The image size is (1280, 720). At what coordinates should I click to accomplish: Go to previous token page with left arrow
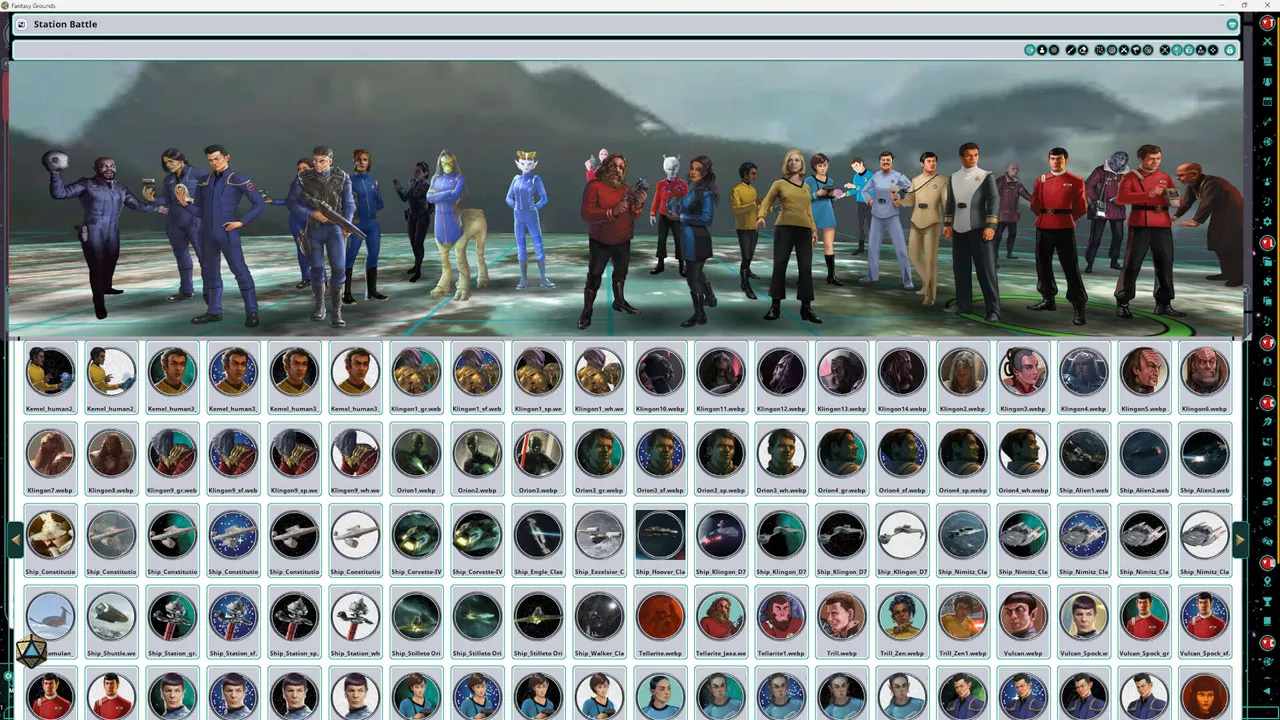tap(15, 540)
